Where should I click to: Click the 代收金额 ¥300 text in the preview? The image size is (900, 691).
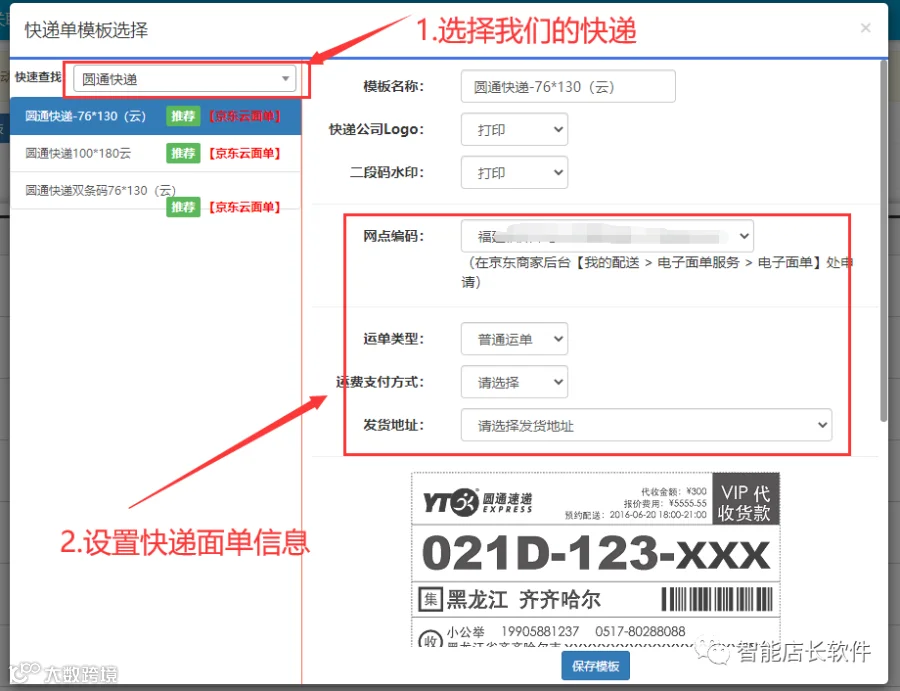click(673, 491)
